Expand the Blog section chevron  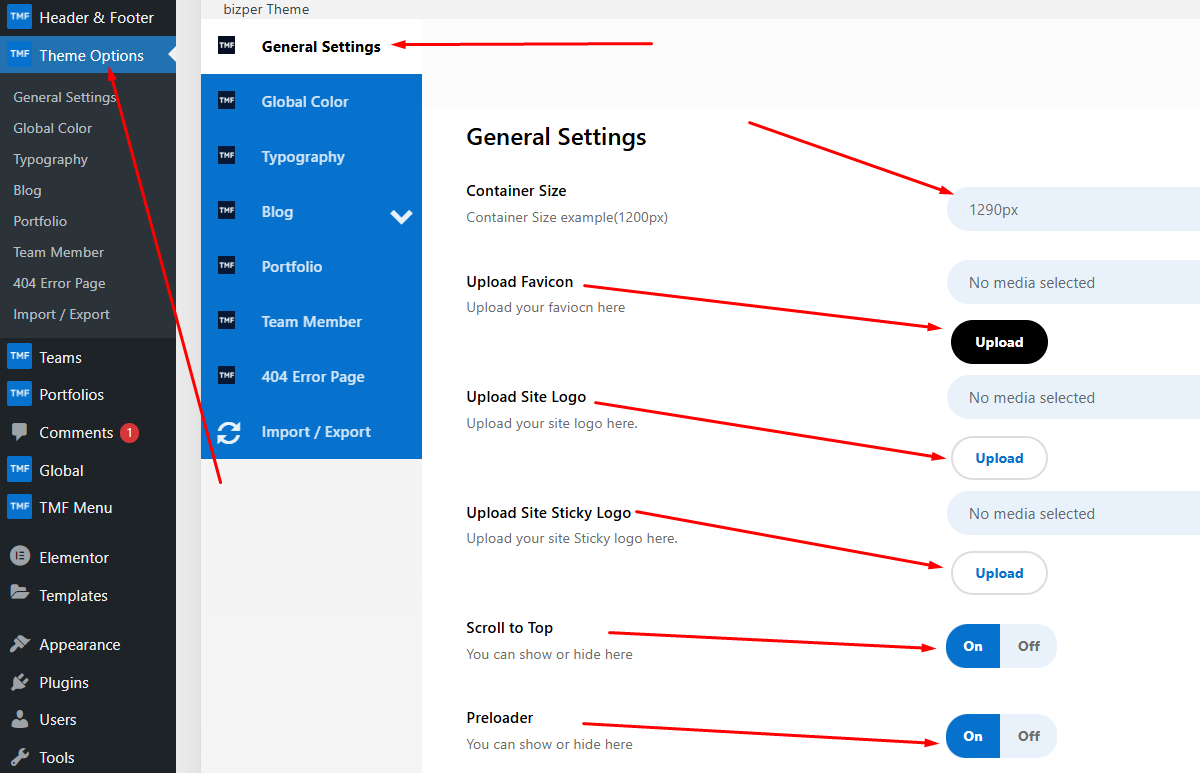401,215
